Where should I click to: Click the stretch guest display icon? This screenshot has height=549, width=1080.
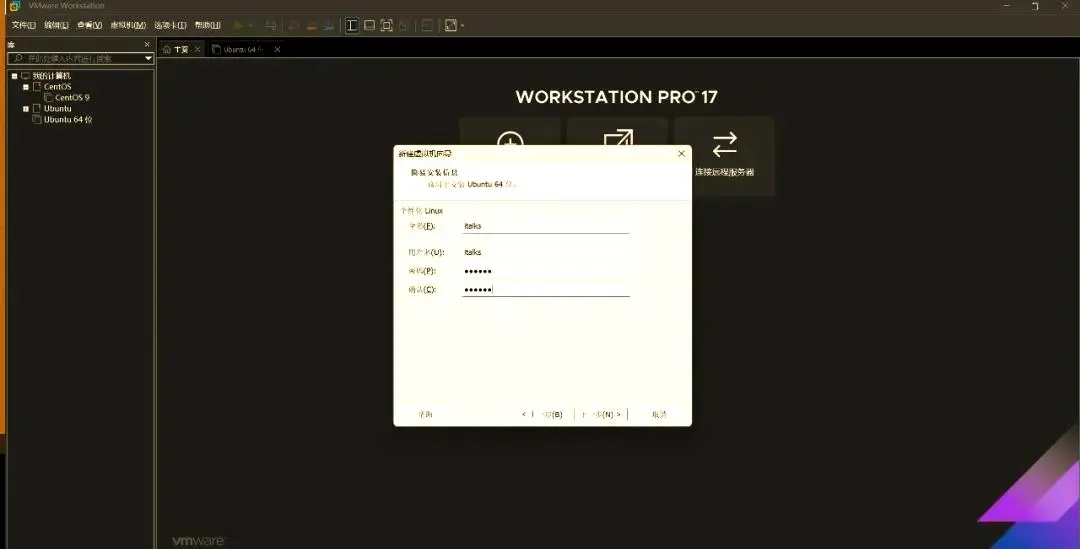450,25
